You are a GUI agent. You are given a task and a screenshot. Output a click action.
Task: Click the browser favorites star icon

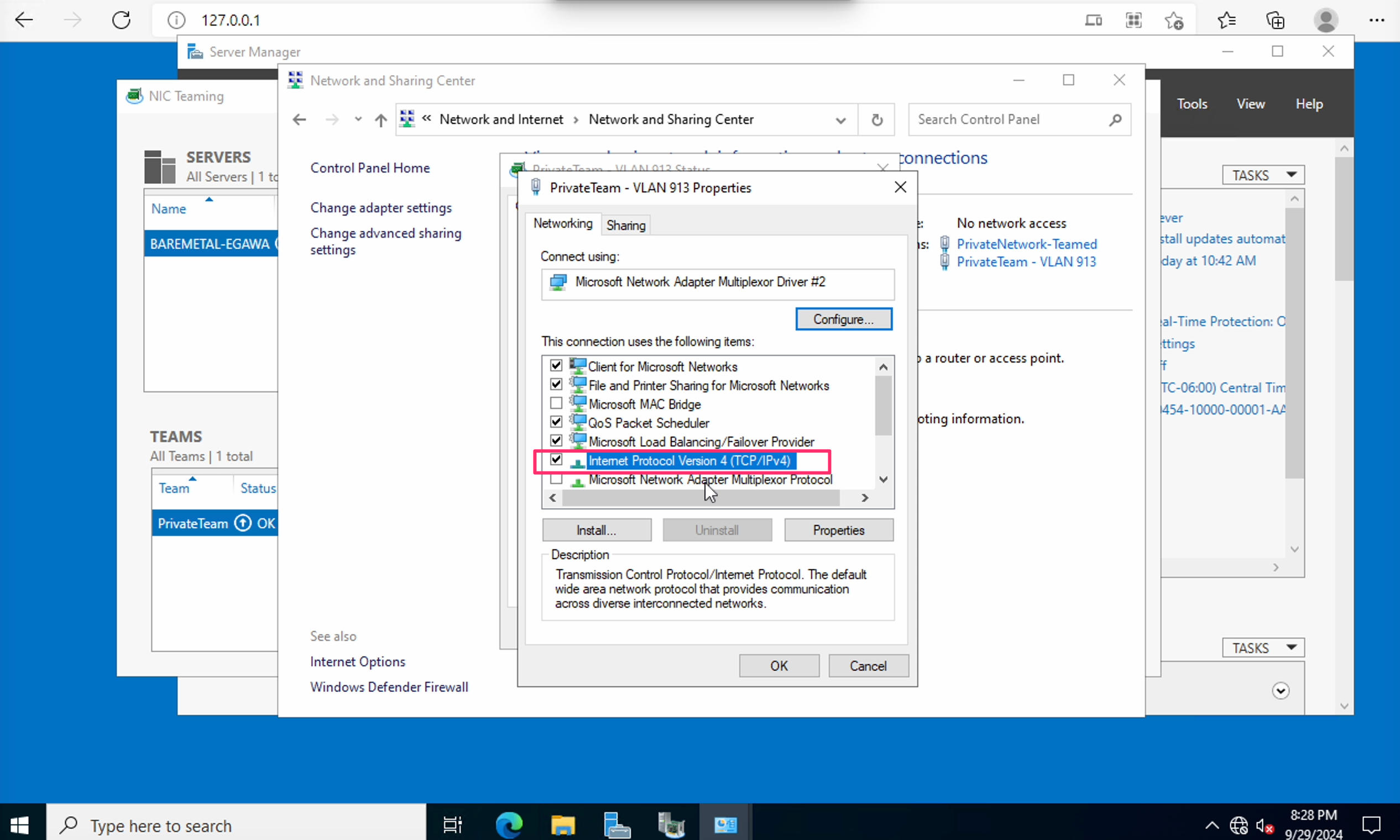coord(1226,20)
